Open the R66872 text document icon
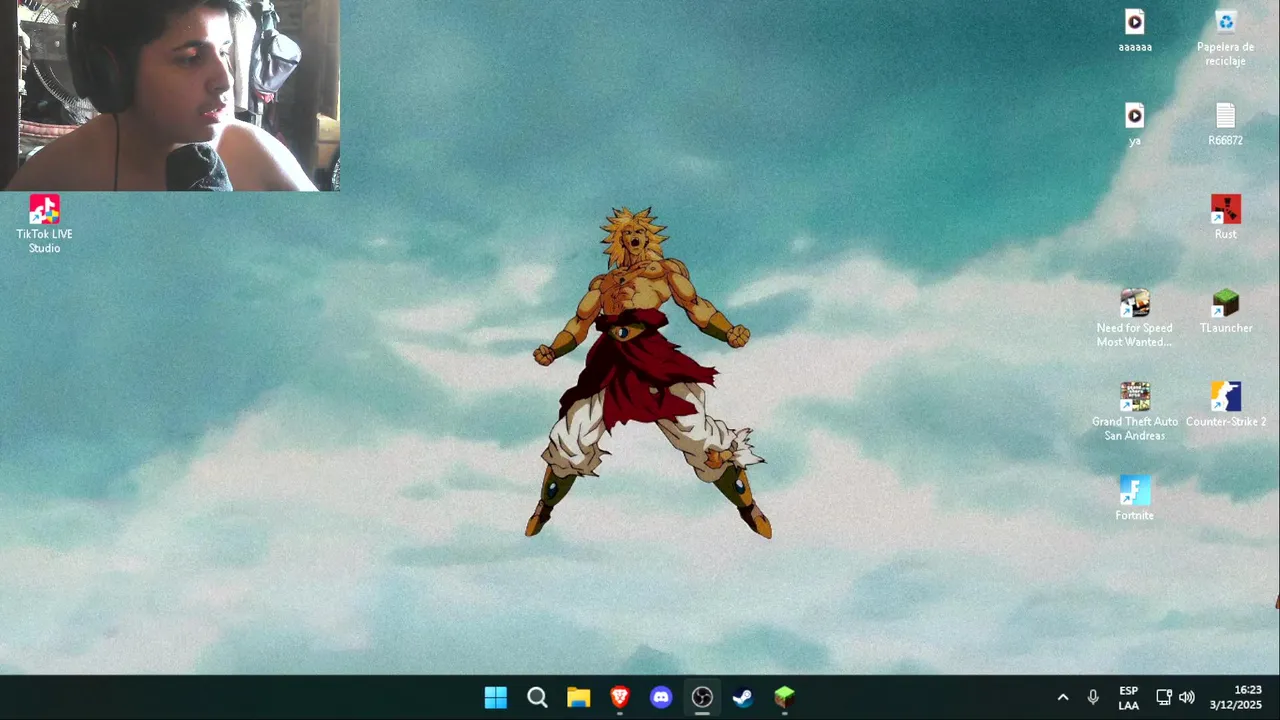1280x720 pixels. (1225, 124)
